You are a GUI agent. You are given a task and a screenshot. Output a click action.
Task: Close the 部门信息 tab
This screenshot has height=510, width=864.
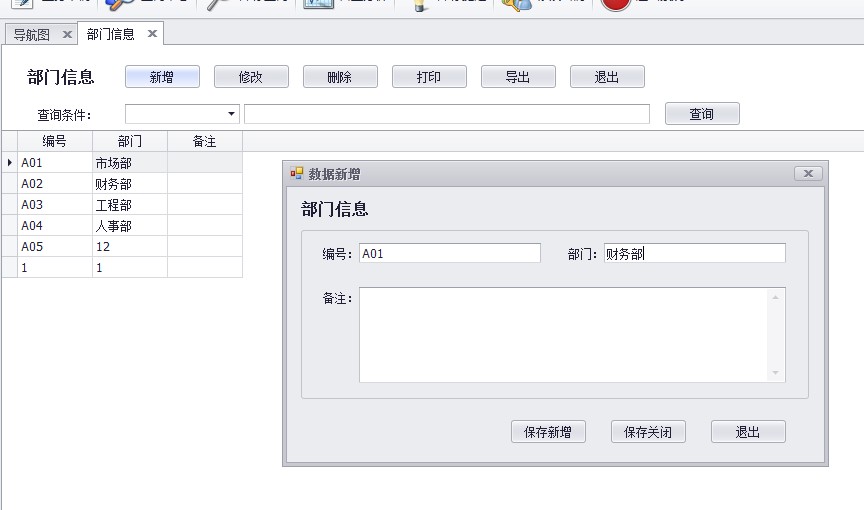153,34
